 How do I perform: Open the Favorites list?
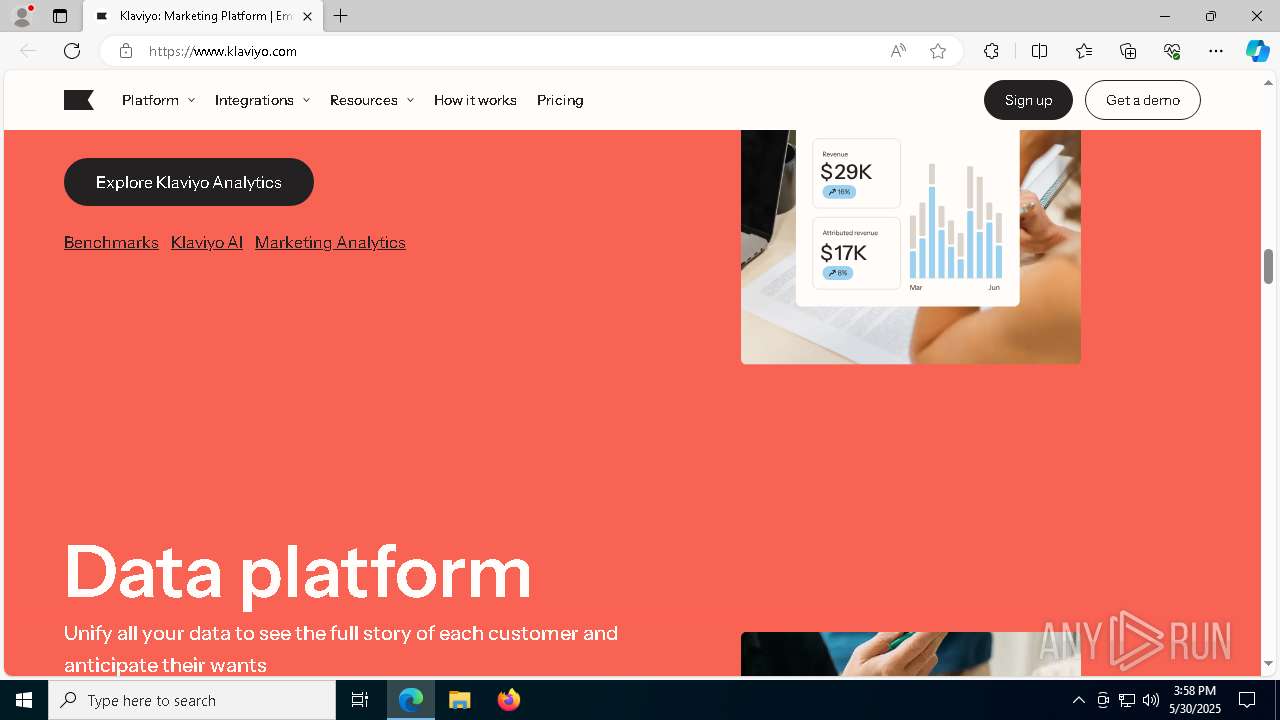pos(1084,51)
